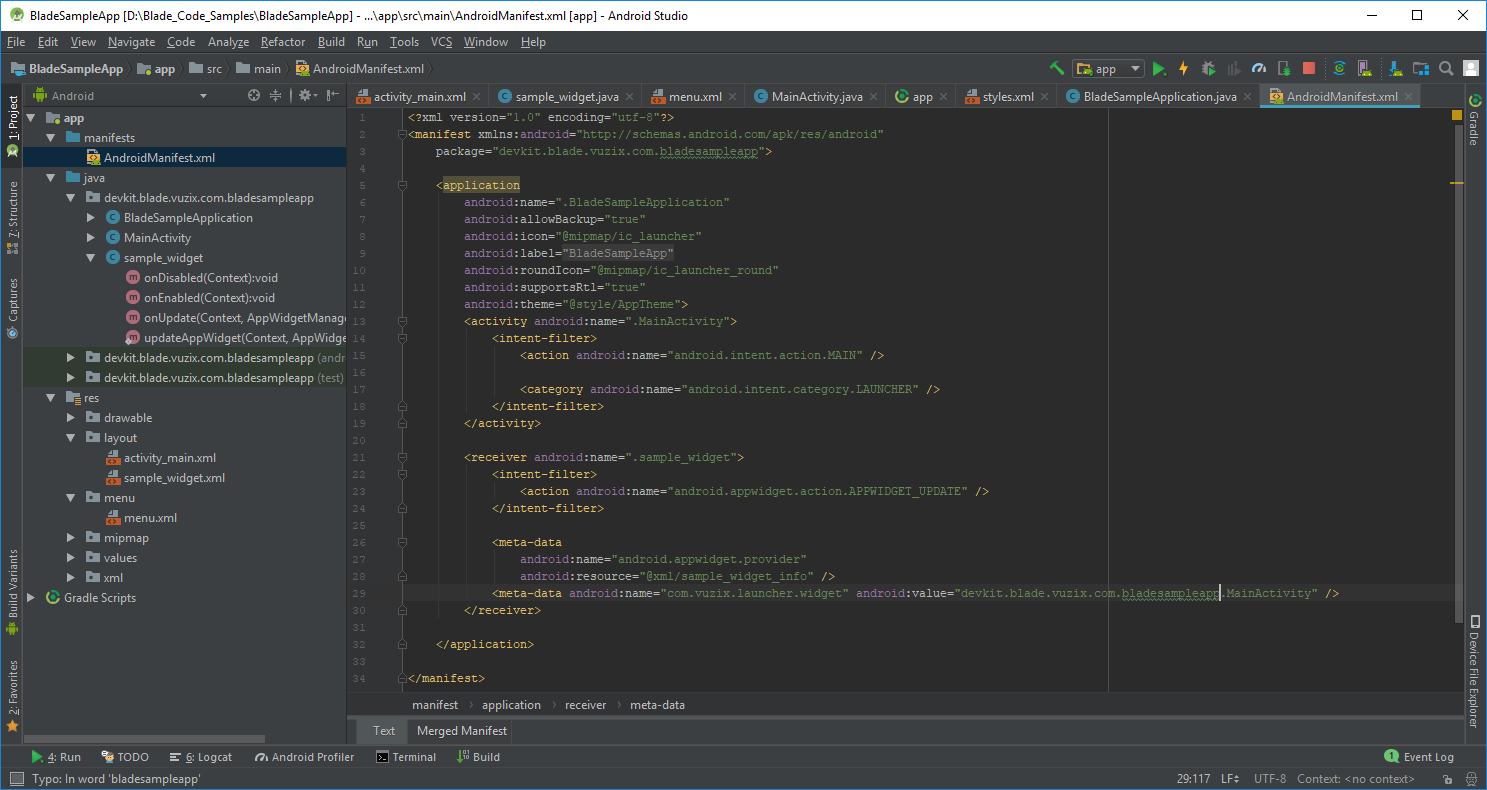Collapse the sample_widget class node

pos(91,258)
